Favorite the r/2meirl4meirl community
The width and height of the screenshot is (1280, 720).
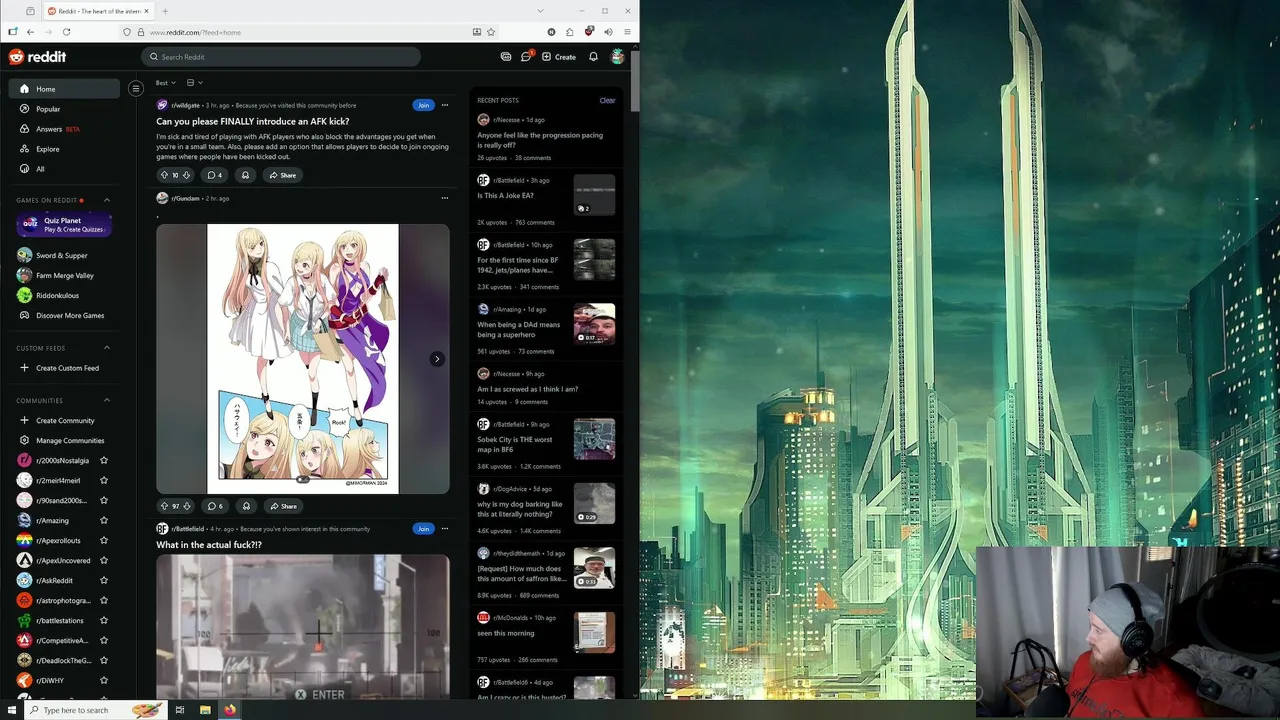(x=104, y=481)
